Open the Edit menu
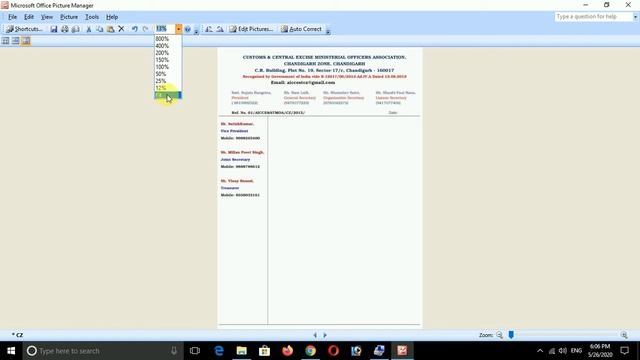Screen dimensions: 640x360 (29, 17)
